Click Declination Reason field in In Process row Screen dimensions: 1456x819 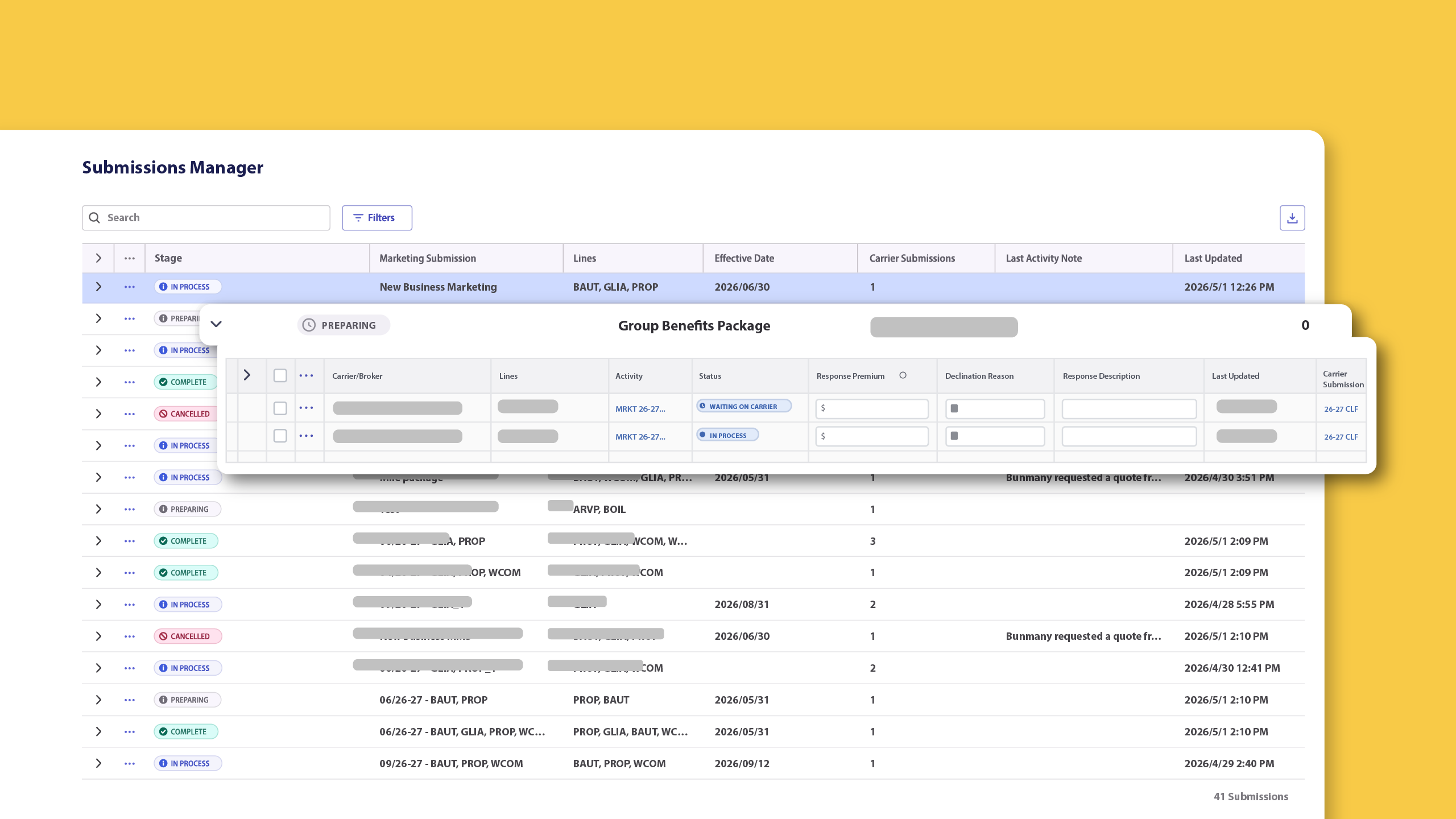pyautogui.click(x=995, y=436)
